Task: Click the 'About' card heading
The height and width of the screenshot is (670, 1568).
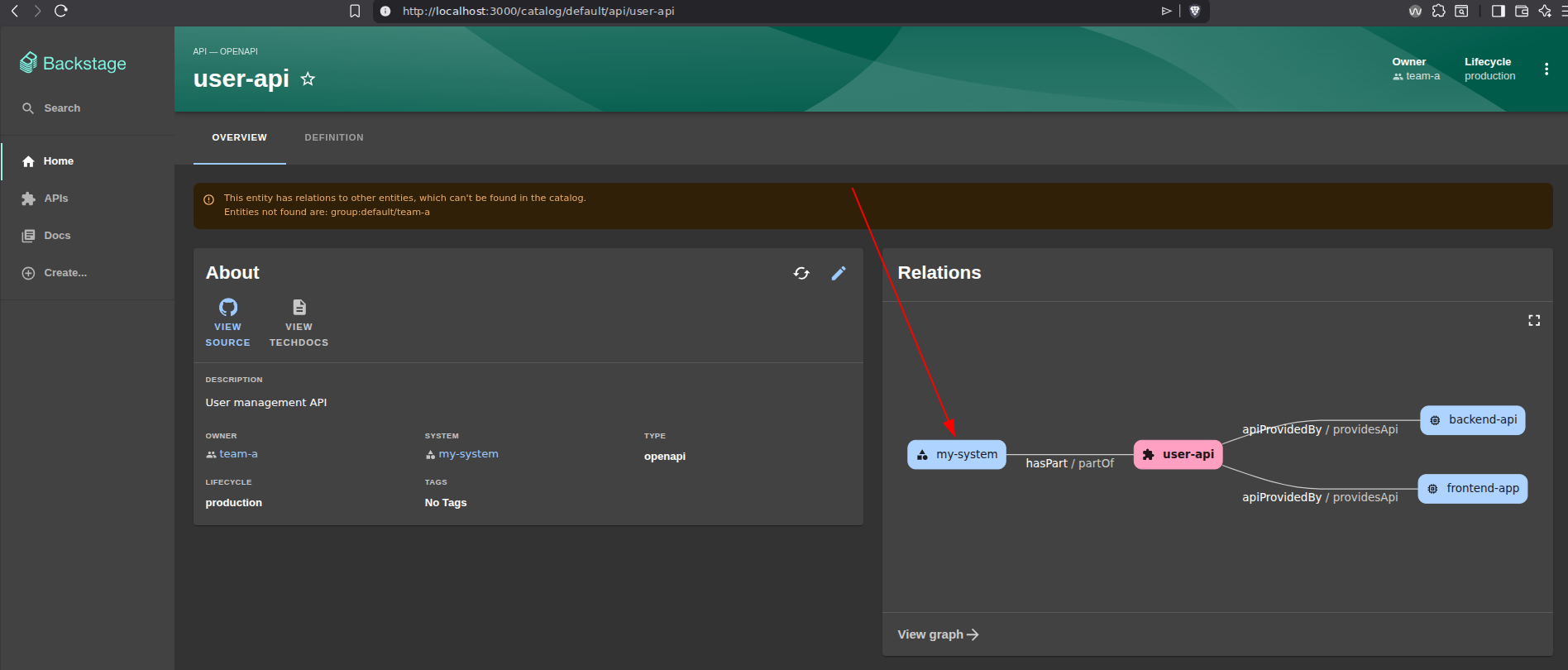Action: pos(232,273)
